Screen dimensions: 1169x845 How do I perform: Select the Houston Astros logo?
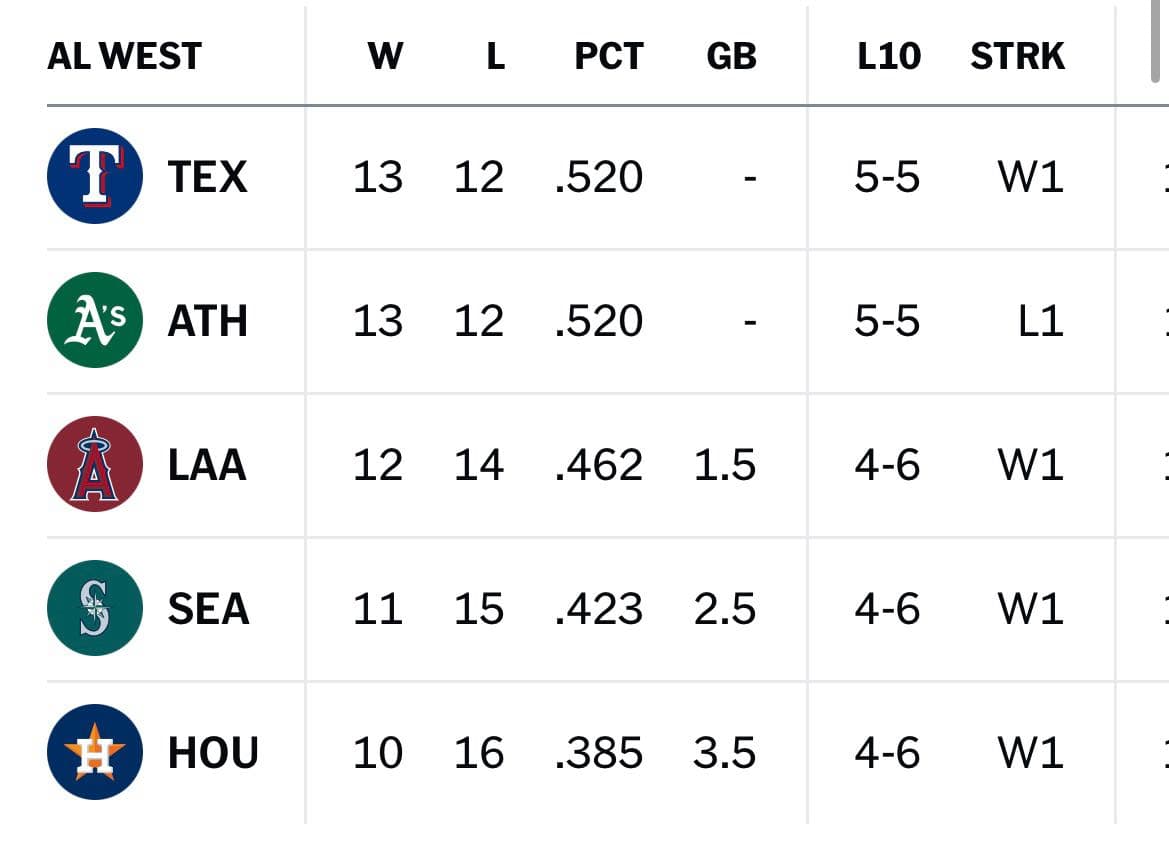pyautogui.click(x=95, y=752)
